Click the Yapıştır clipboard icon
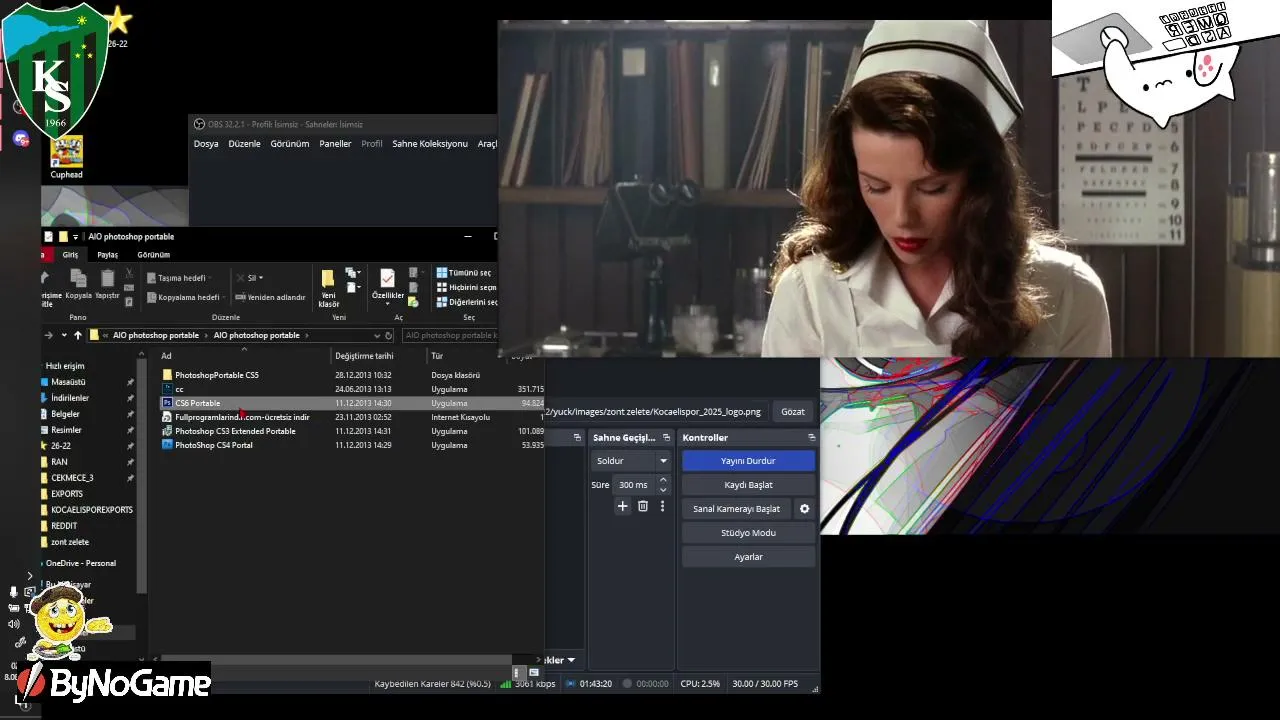Viewport: 1280px width, 720px height. coord(107,279)
